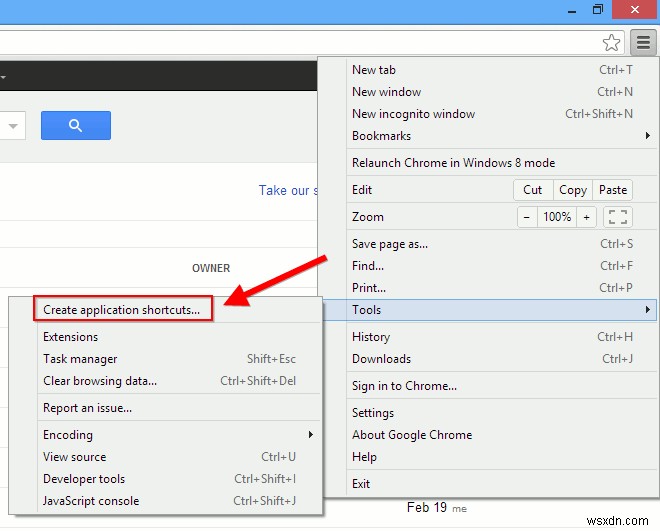660x531 pixels.
Task: Close the Chrome window
Action: (x=635, y=10)
